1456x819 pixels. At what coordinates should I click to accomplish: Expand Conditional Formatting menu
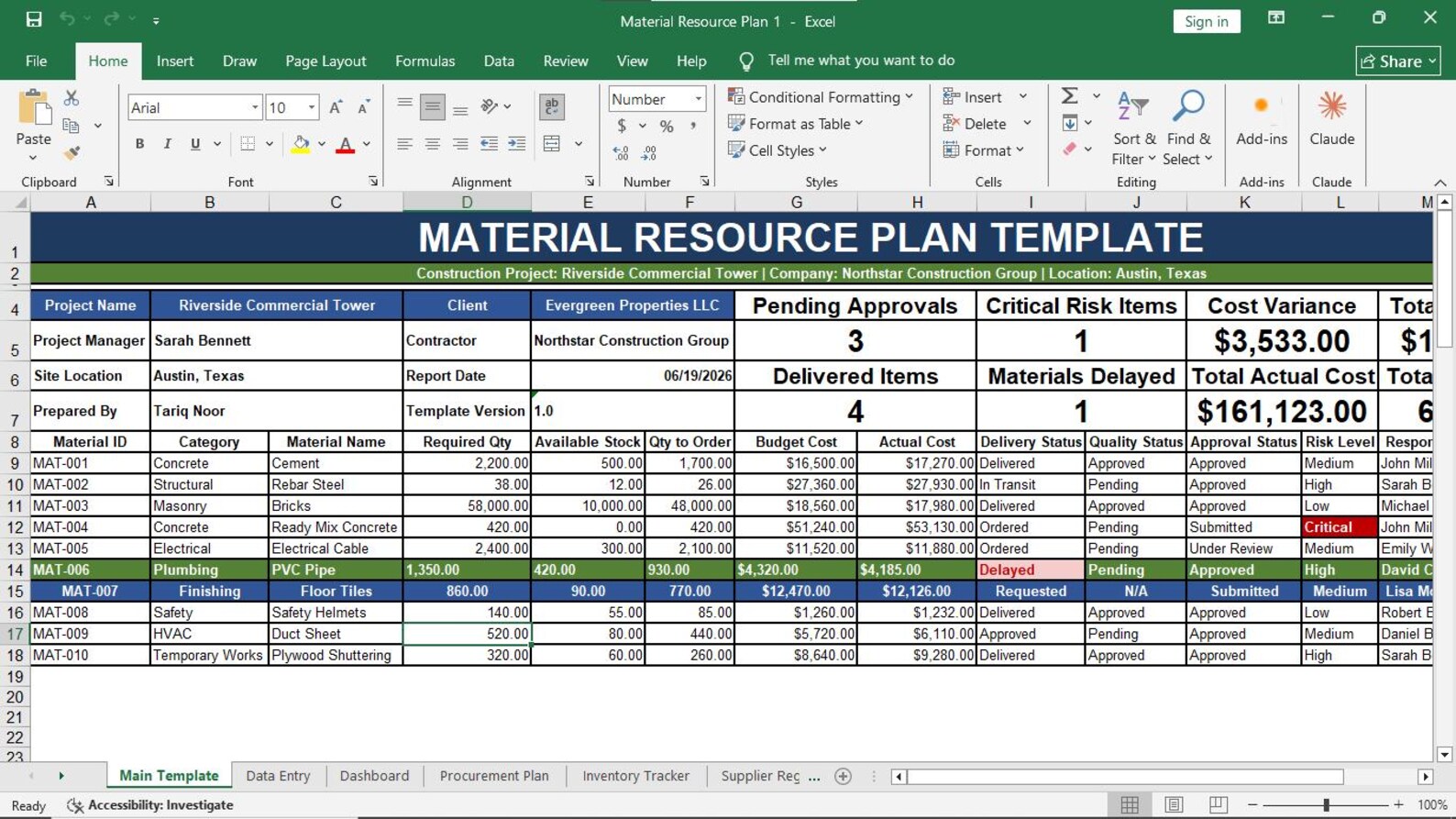tap(821, 96)
